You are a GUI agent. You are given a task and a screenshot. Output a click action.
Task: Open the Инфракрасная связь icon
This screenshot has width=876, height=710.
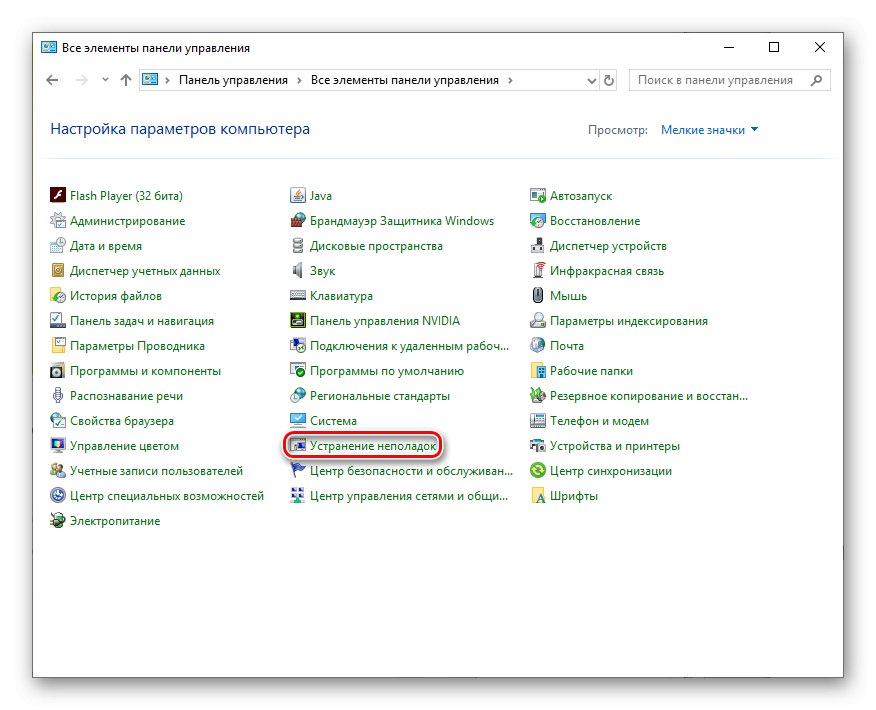[x=537, y=271]
